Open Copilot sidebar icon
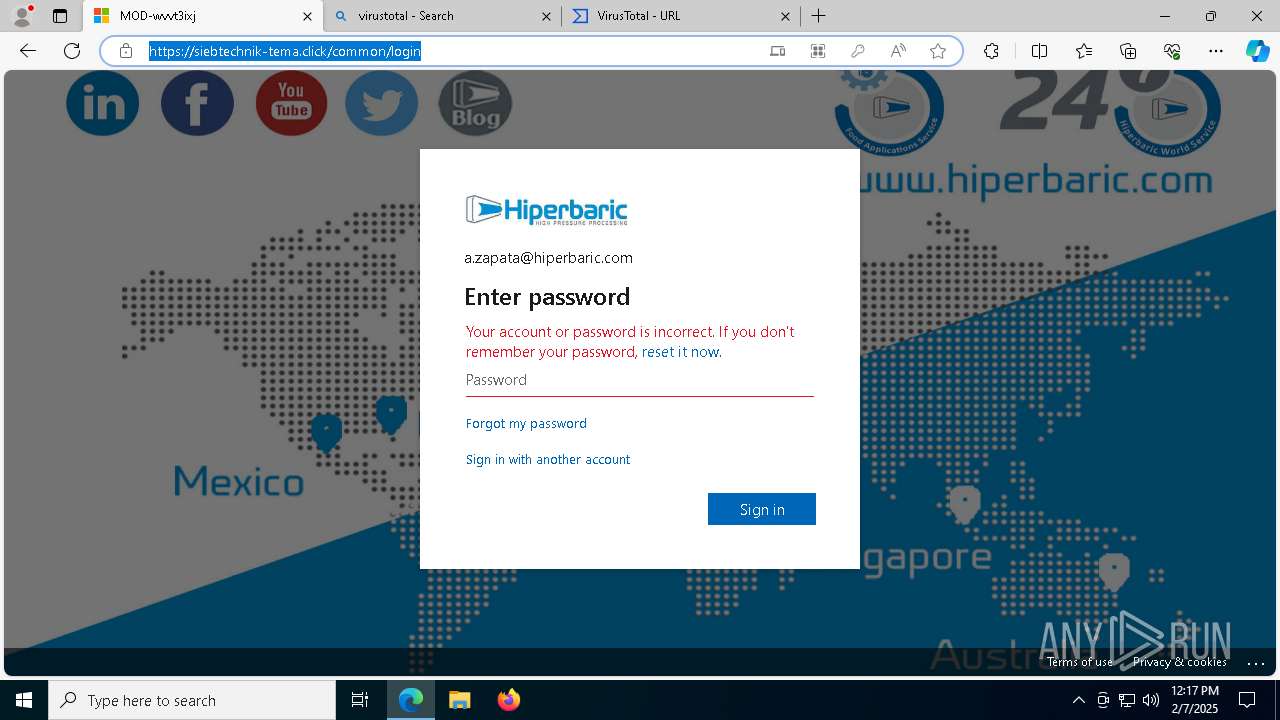Screen dimensions: 1280x720 pos(1257,51)
